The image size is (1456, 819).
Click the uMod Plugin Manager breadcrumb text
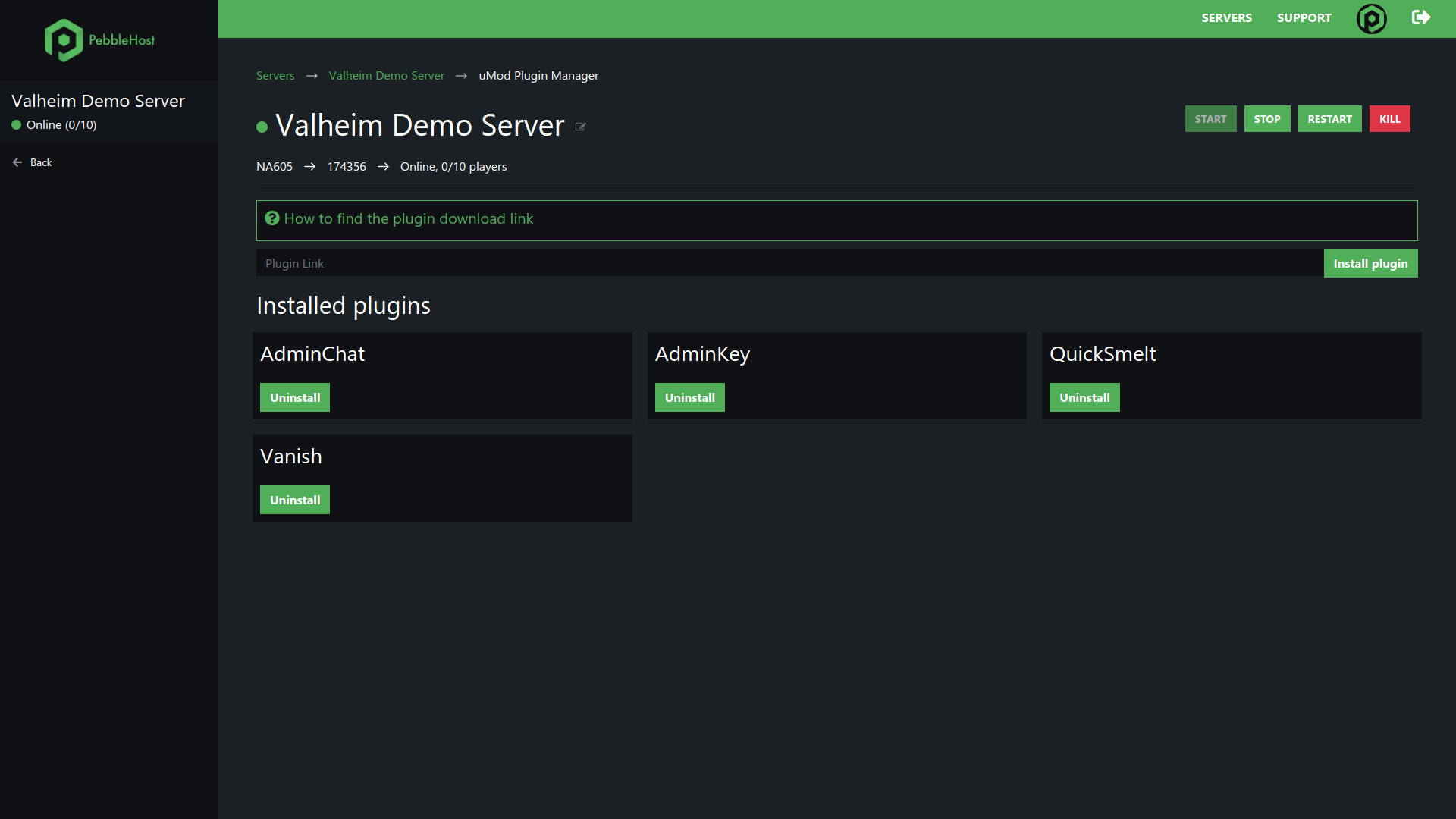(538, 76)
